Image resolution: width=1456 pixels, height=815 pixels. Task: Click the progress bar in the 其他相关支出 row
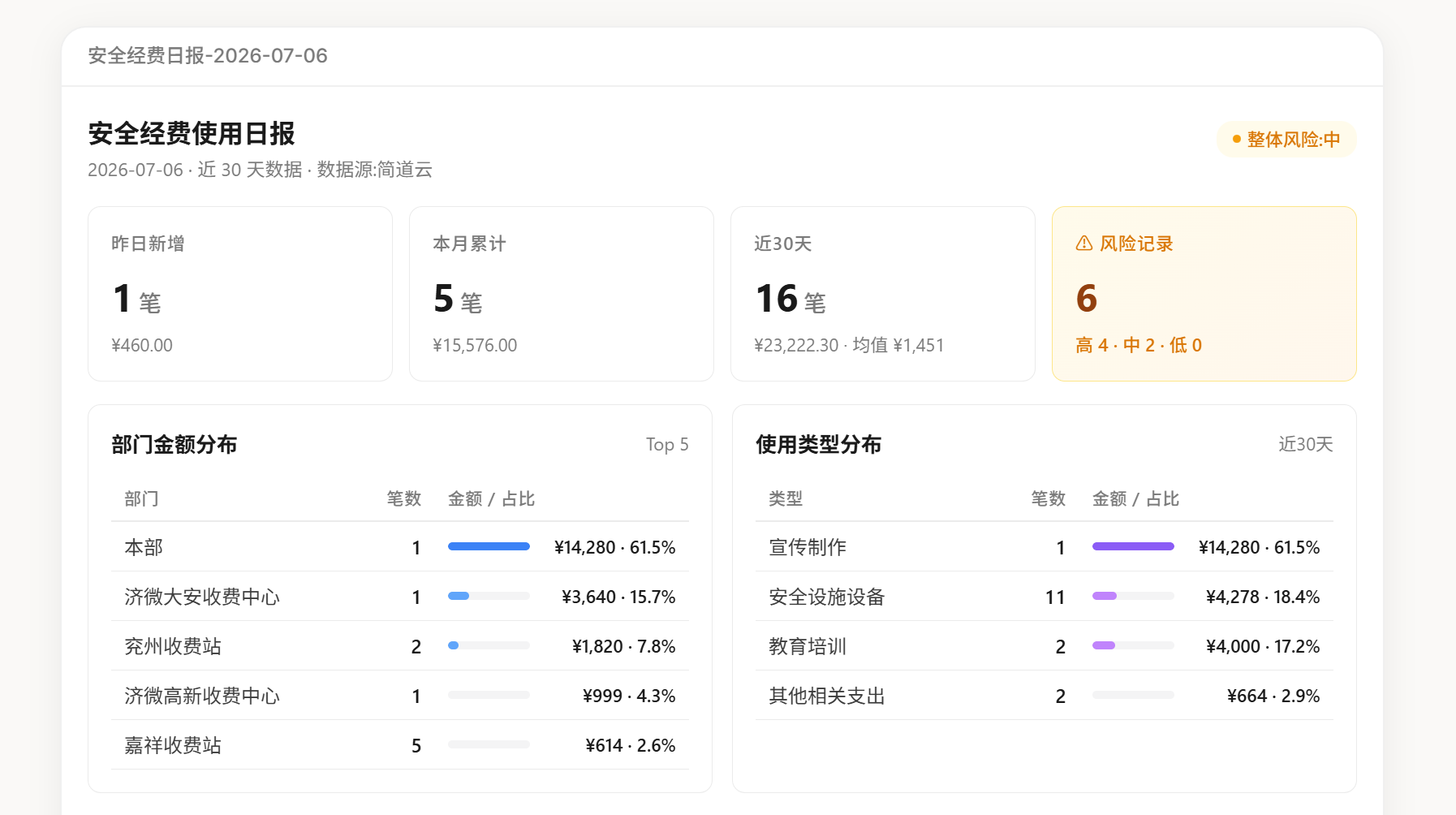pos(1133,695)
